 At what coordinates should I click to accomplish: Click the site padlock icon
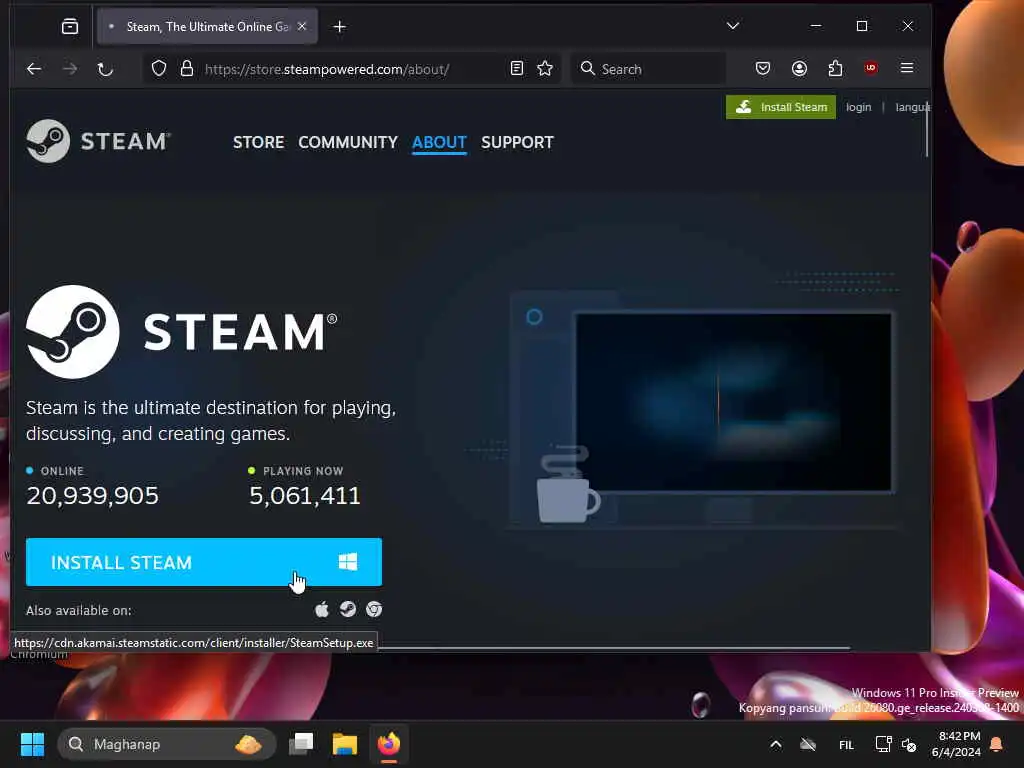[x=187, y=69]
